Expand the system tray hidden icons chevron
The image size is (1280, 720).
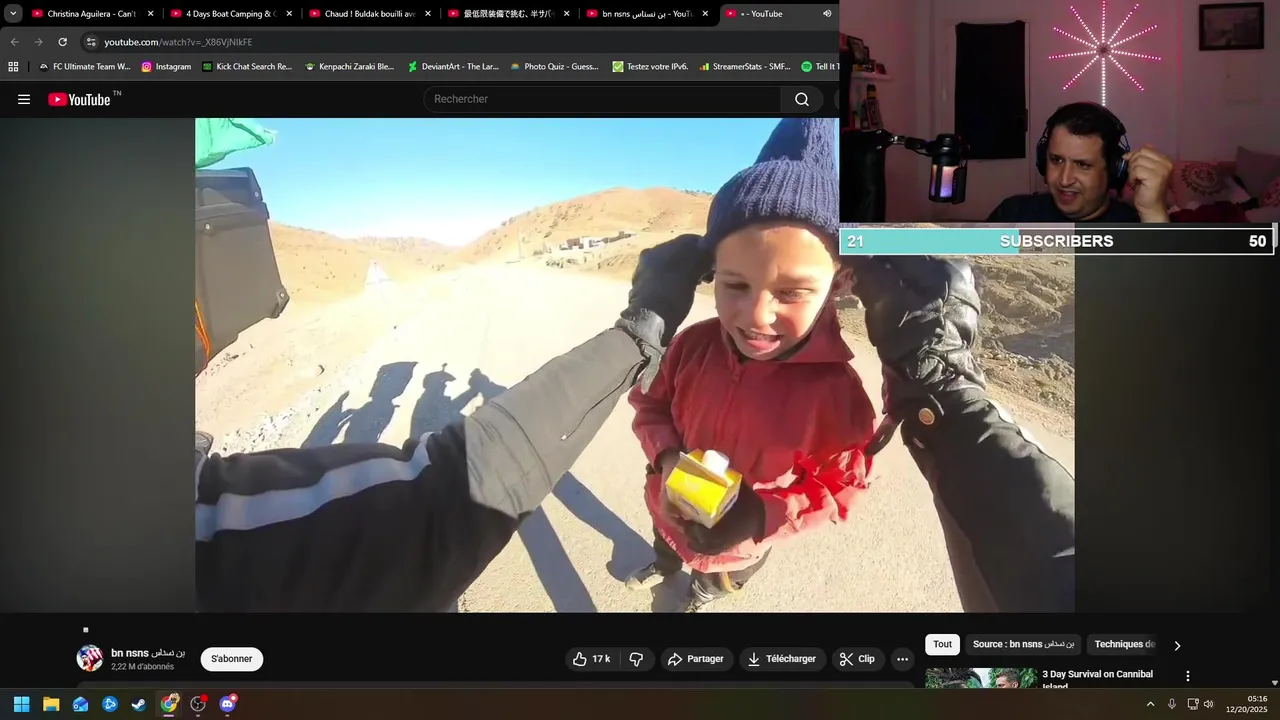pyautogui.click(x=1150, y=704)
